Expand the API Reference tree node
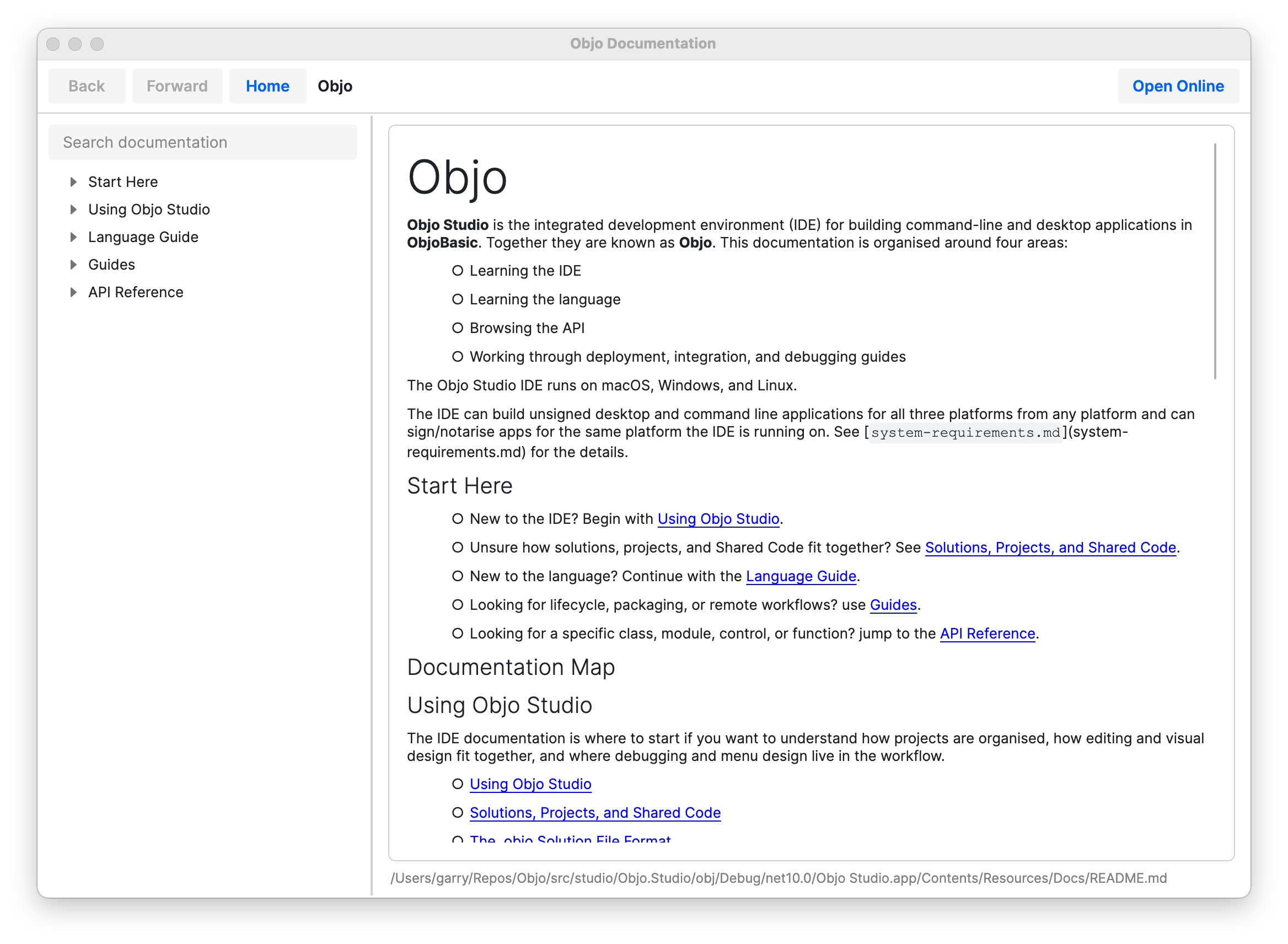 point(73,292)
